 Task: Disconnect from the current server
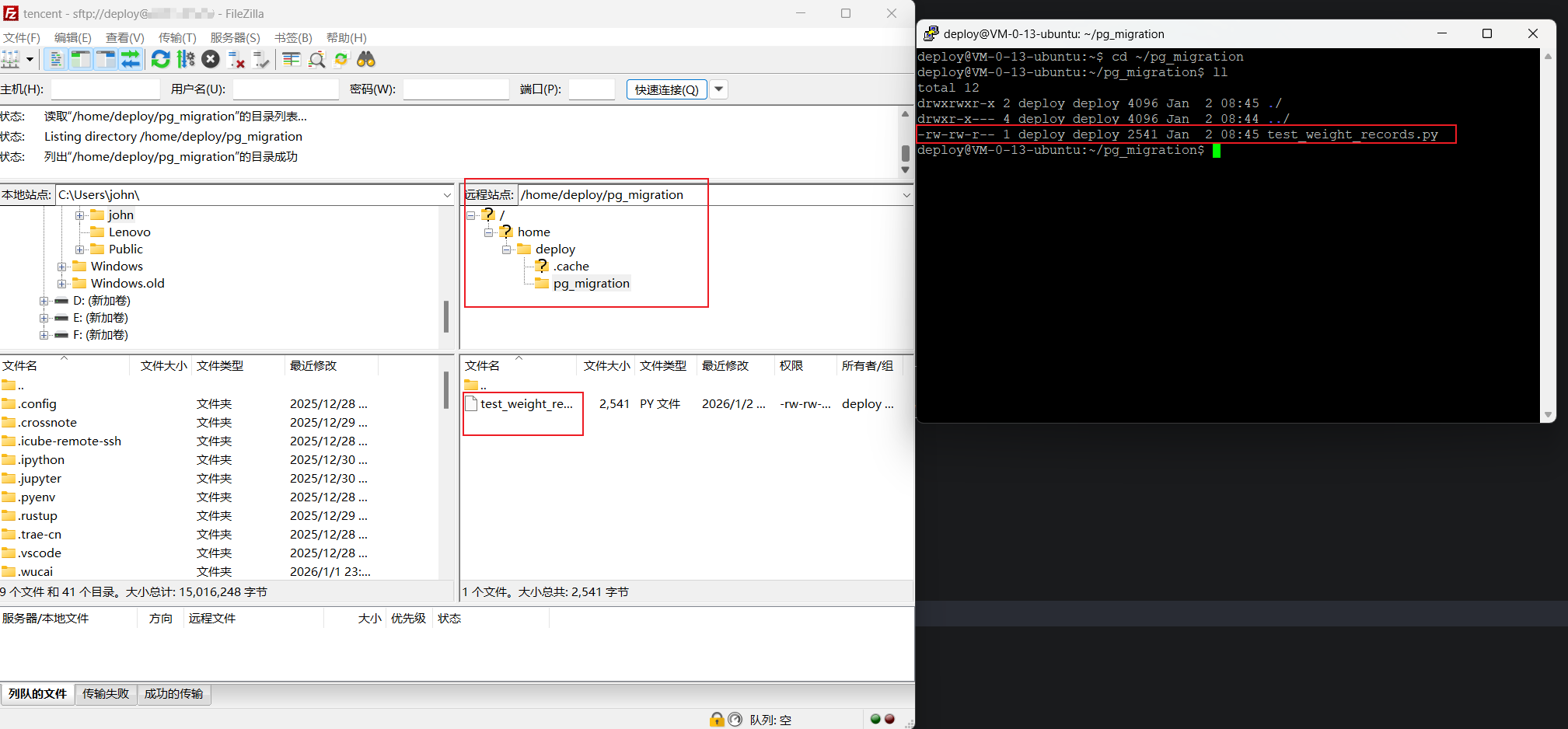(x=236, y=59)
